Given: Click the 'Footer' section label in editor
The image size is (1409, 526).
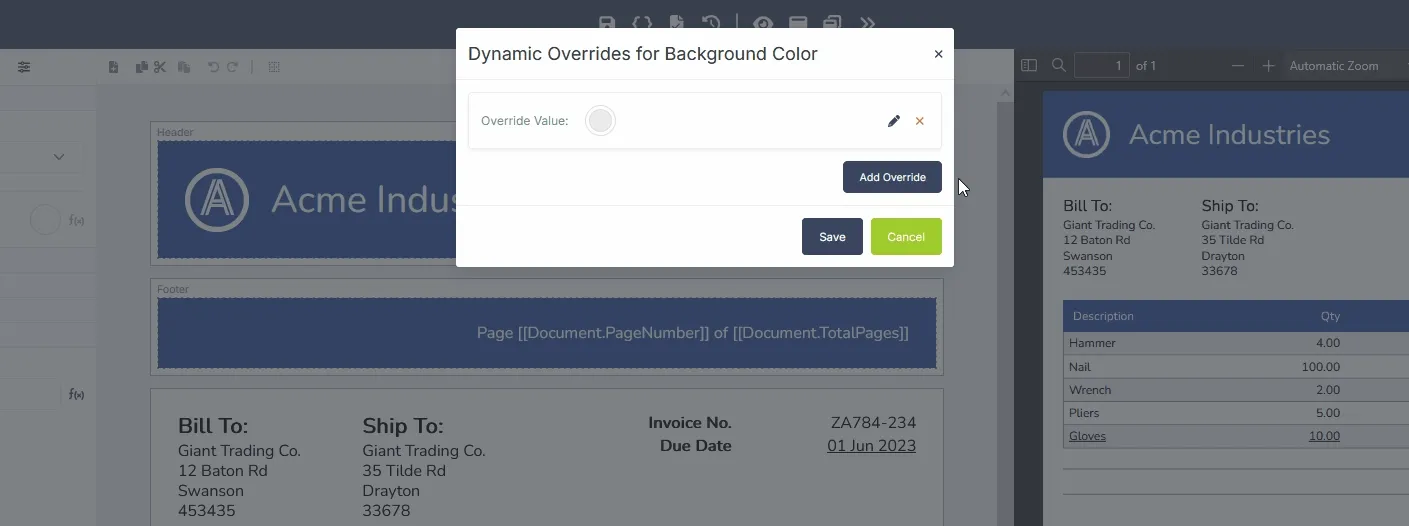Looking at the screenshot, I should [x=173, y=289].
